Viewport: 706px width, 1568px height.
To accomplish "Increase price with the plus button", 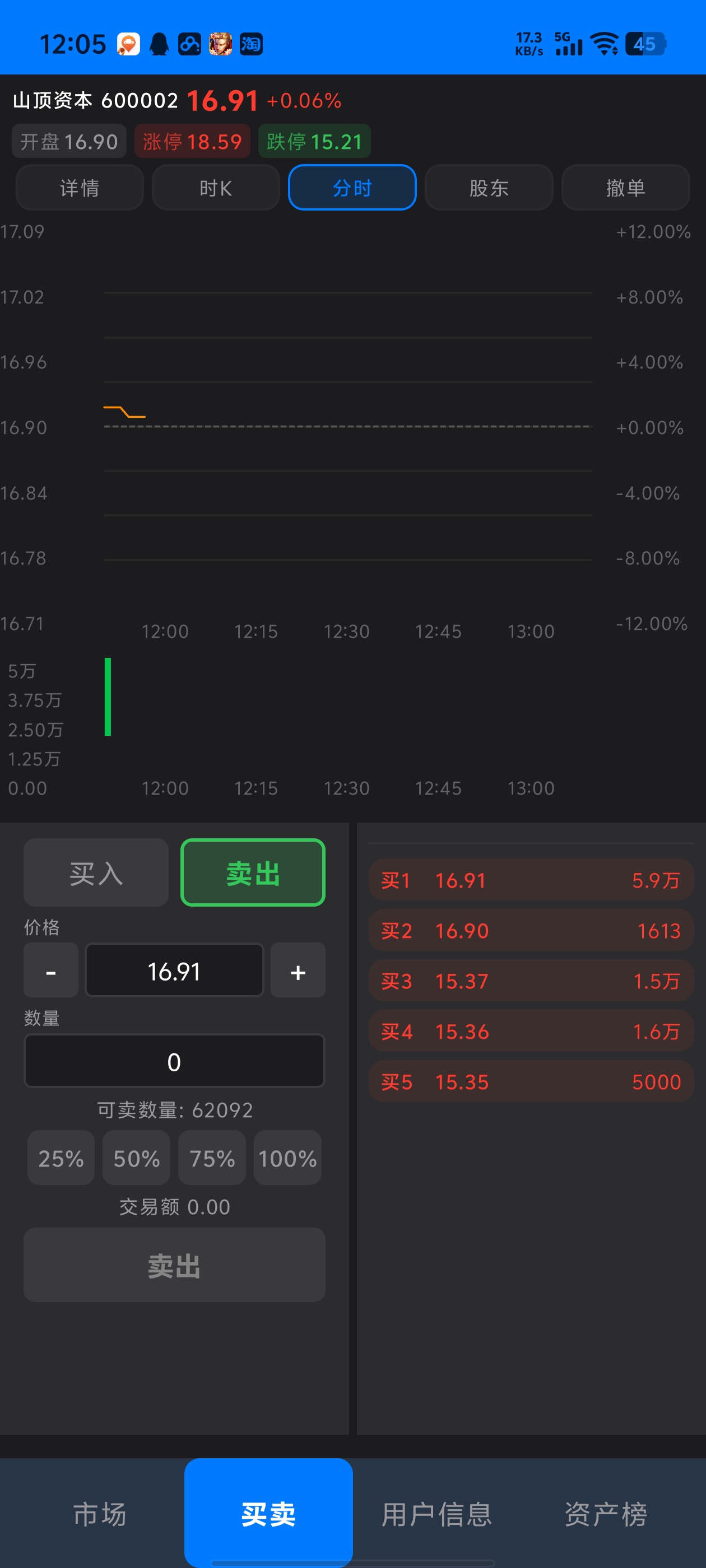I will (298, 970).
